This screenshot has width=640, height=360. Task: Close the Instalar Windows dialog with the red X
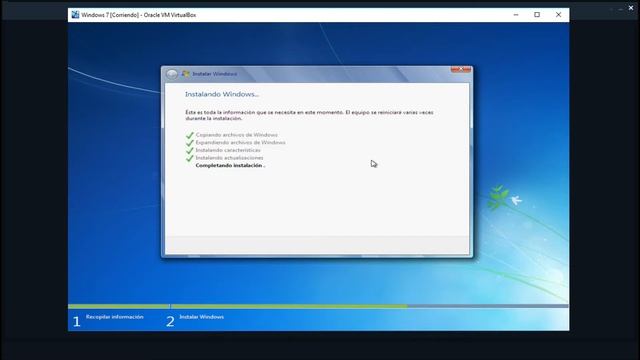click(x=461, y=69)
